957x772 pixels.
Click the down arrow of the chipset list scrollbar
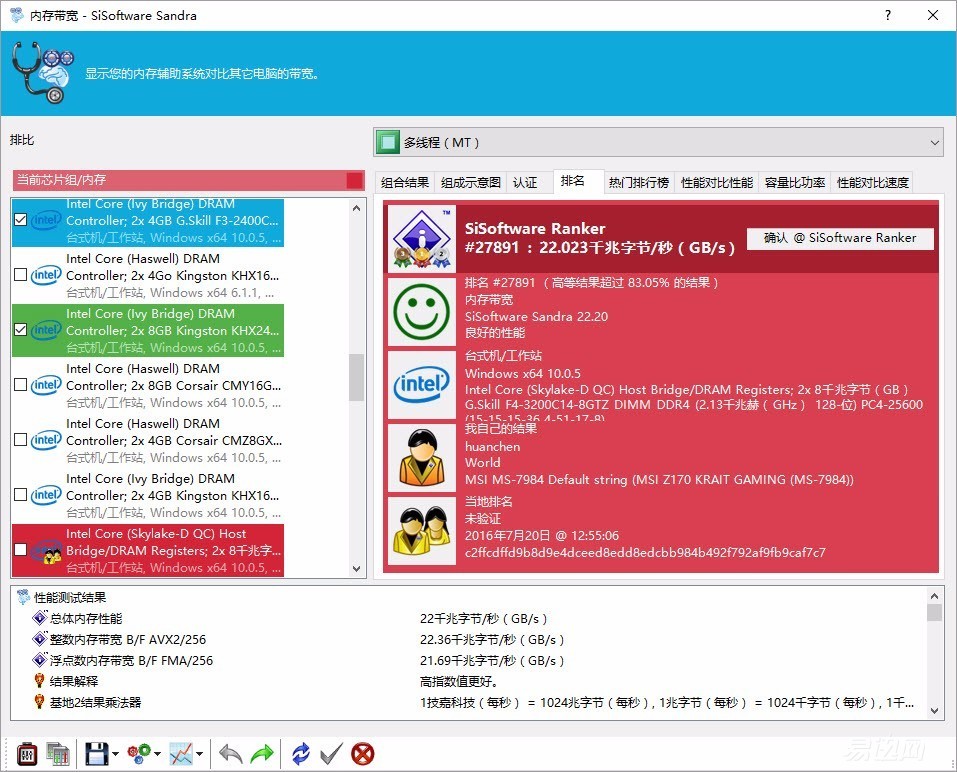pos(356,569)
